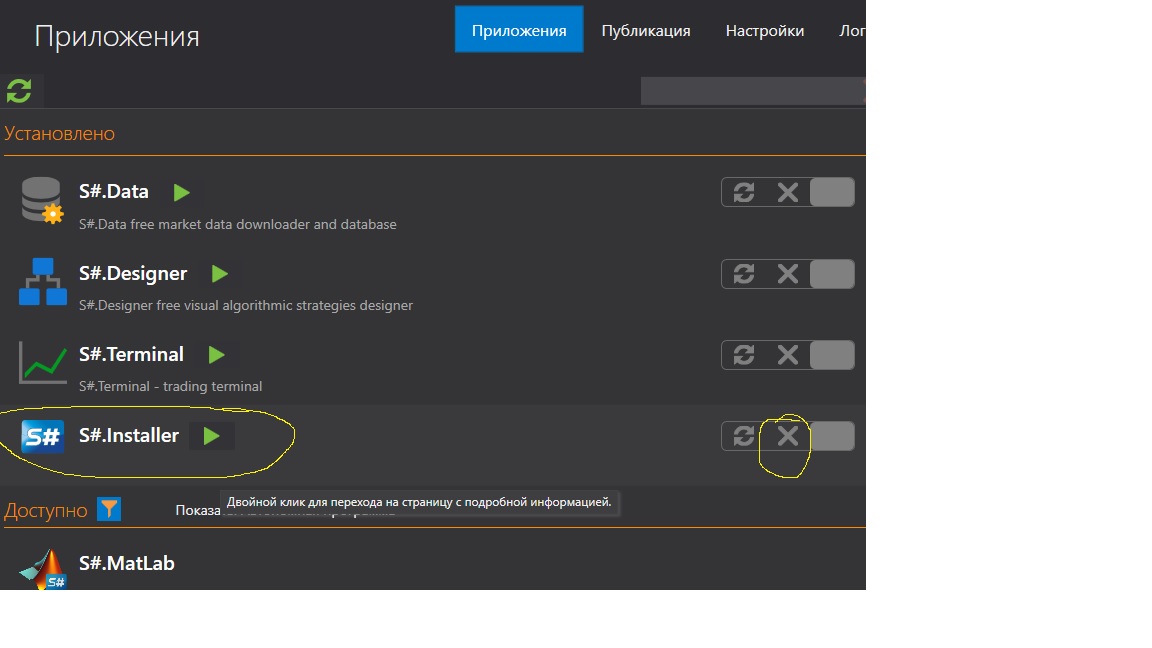Select the S#.Installer app name
The height and width of the screenshot is (648, 1152).
coord(129,436)
